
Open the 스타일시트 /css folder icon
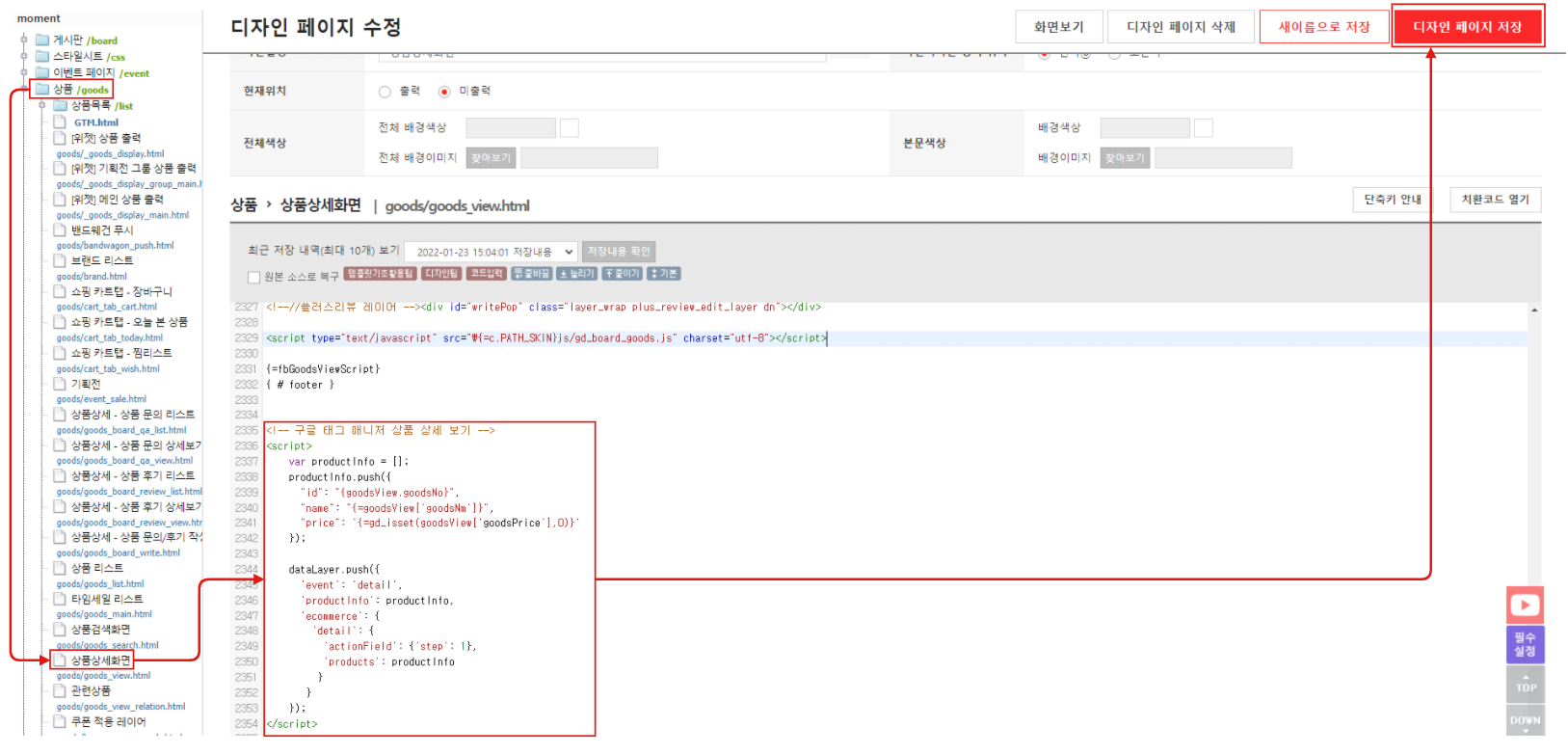pyautogui.click(x=42, y=57)
